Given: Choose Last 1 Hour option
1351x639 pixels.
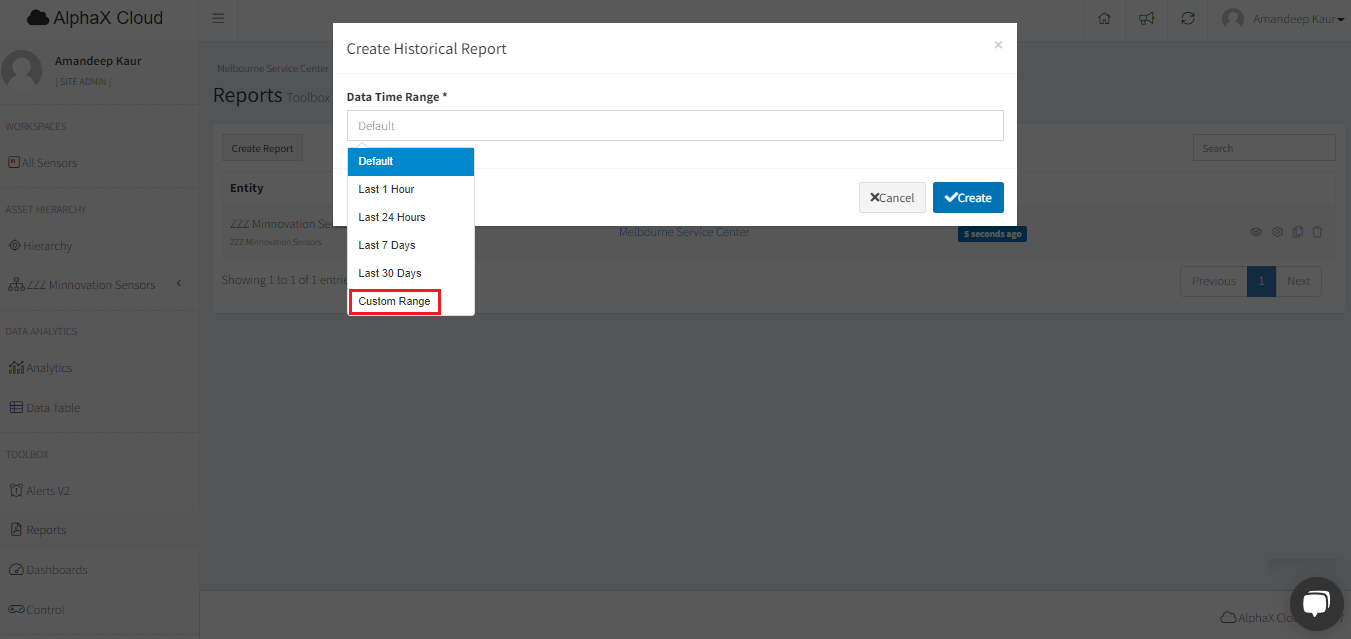Looking at the screenshot, I should (x=386, y=189).
